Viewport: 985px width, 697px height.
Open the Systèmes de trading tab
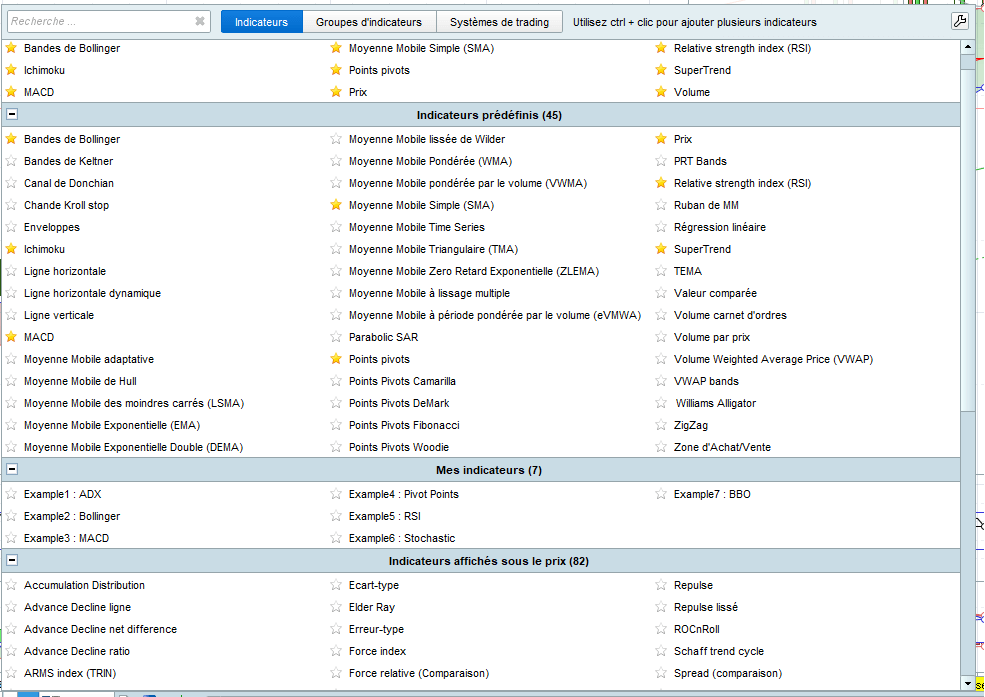point(499,22)
